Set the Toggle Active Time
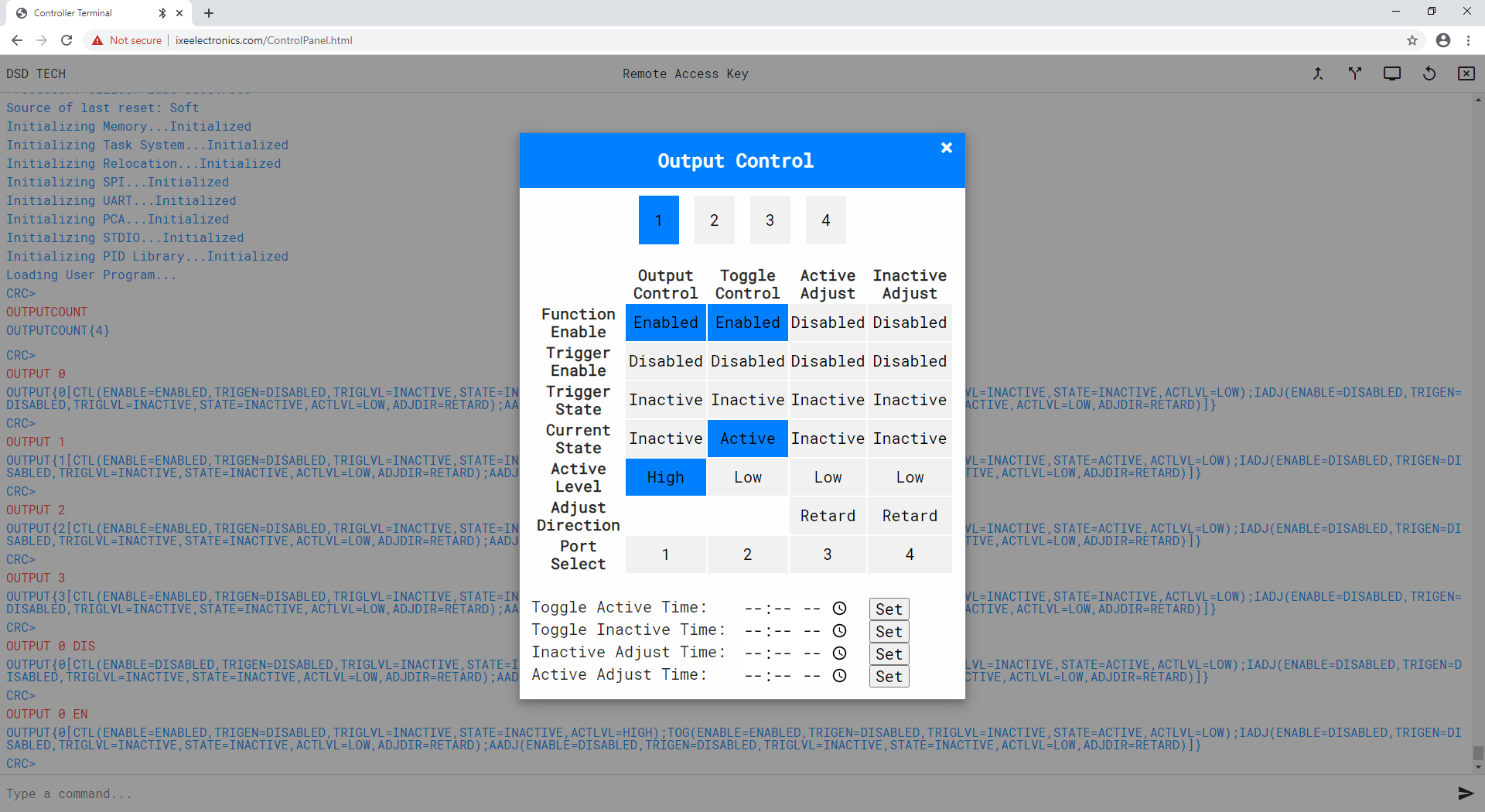This screenshot has width=1485, height=812. (x=889, y=609)
